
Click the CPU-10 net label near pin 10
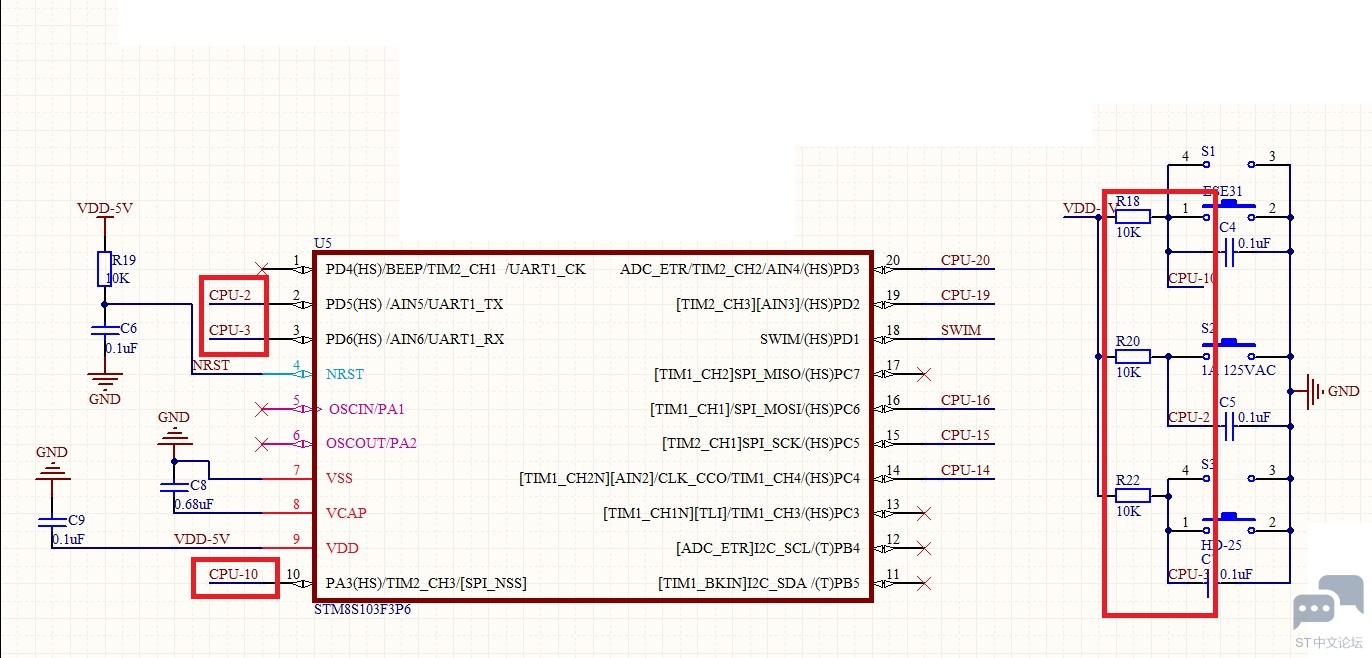click(x=233, y=574)
